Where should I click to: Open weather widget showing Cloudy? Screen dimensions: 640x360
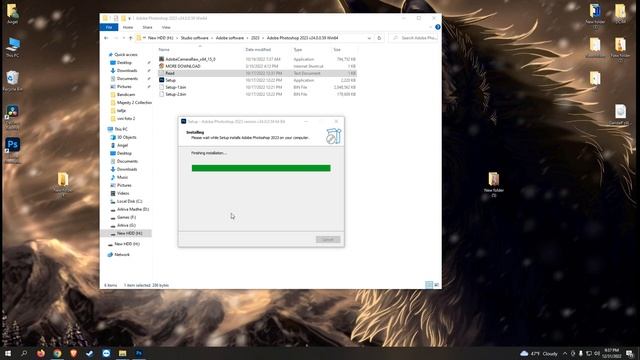539,353
